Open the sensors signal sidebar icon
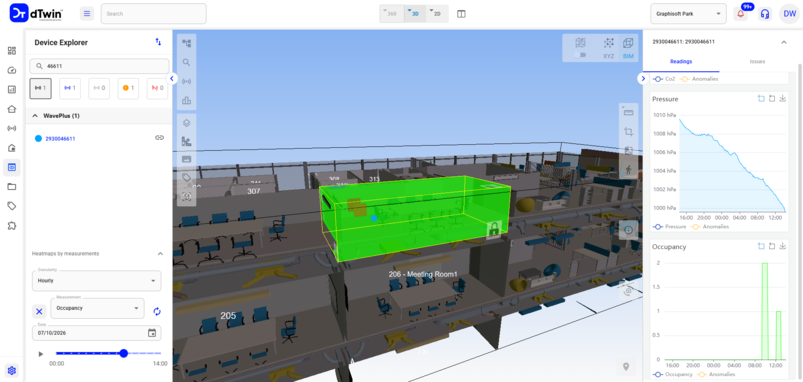This screenshot has width=803, height=382. (12, 128)
